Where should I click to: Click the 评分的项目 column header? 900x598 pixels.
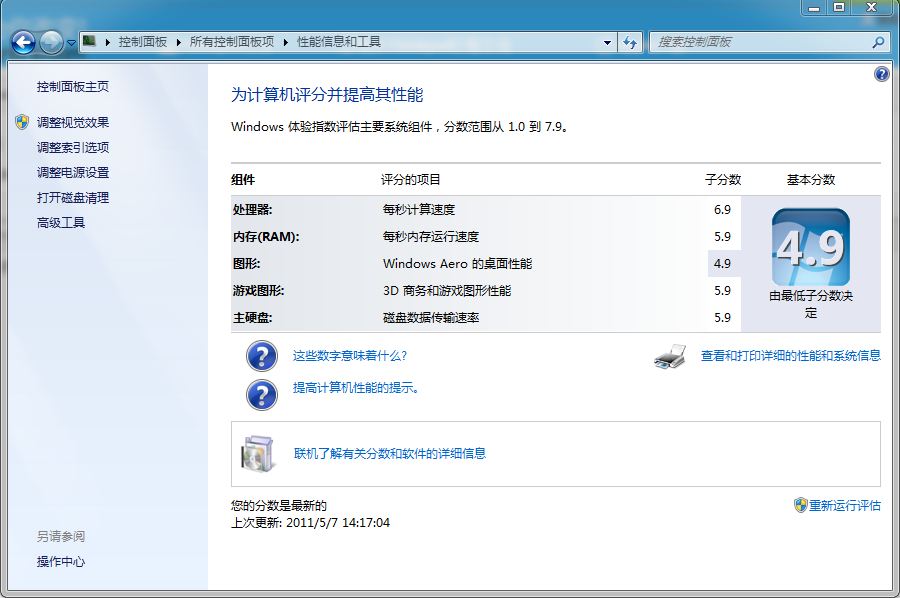[x=410, y=180]
